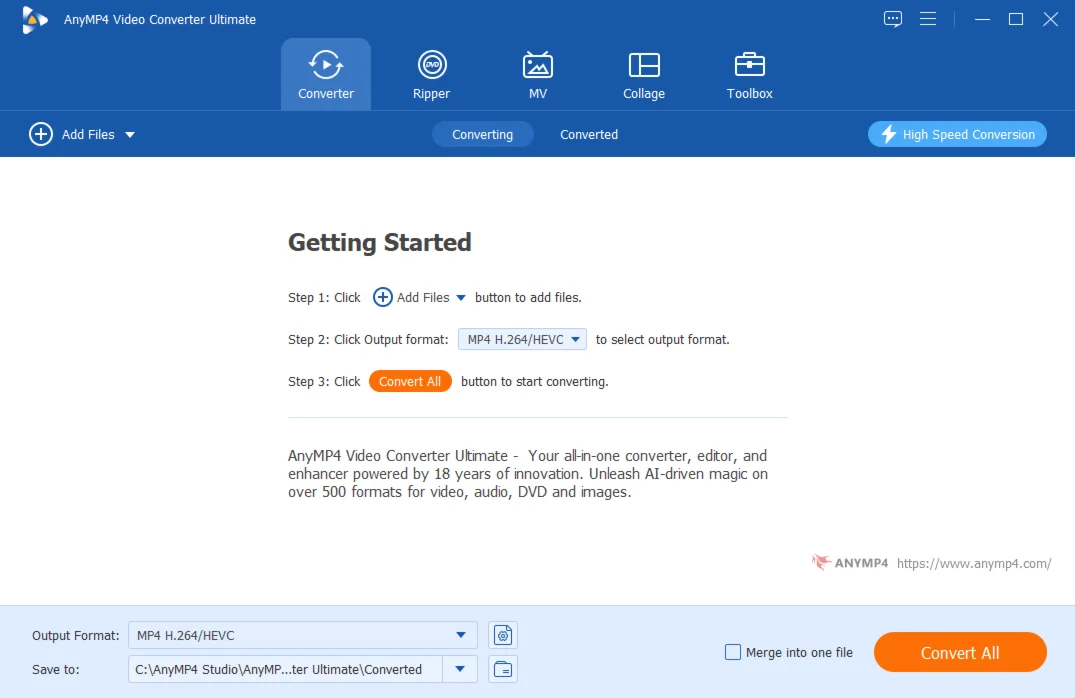Open output format settings gear icon
This screenshot has width=1075, height=698.
(x=503, y=635)
